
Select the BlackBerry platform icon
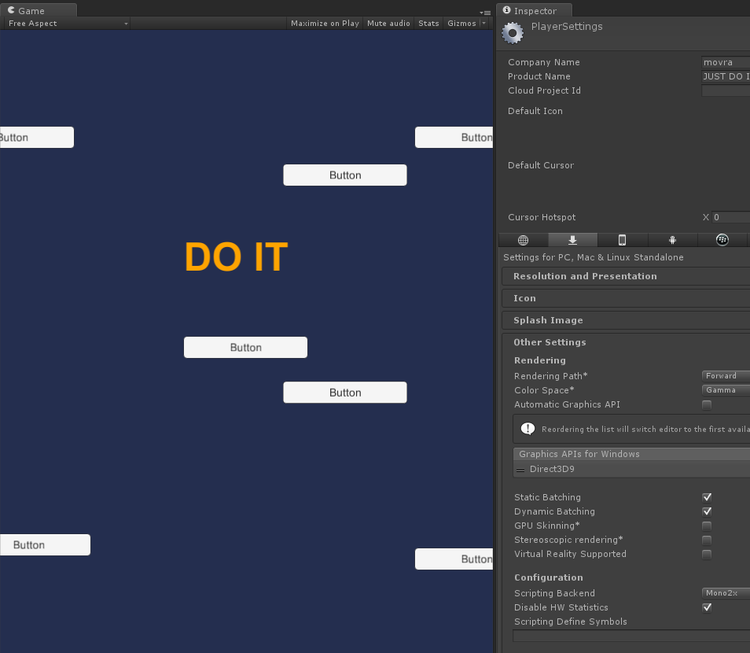(722, 240)
